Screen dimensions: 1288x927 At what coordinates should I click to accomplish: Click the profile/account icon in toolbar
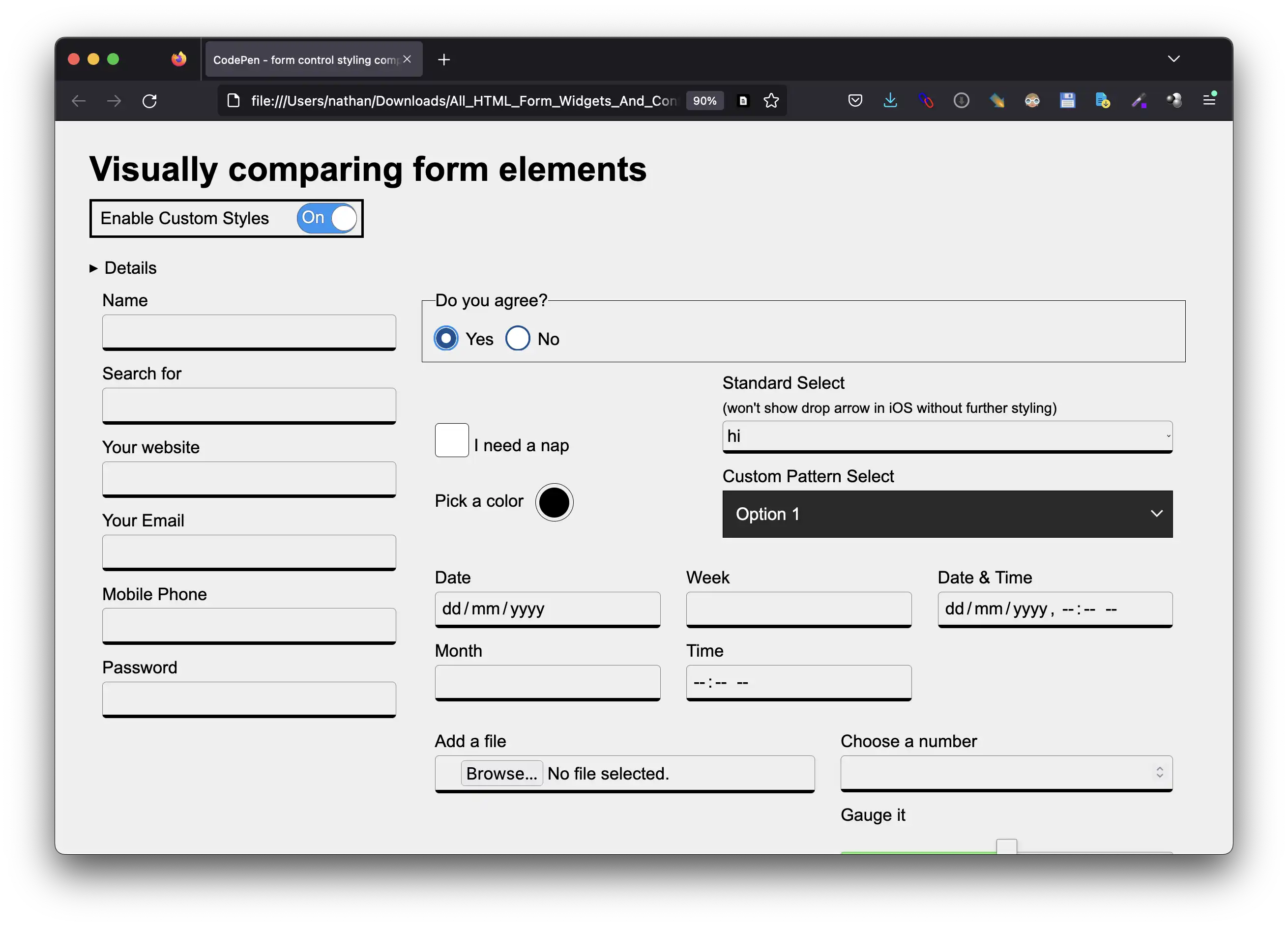1032,99
